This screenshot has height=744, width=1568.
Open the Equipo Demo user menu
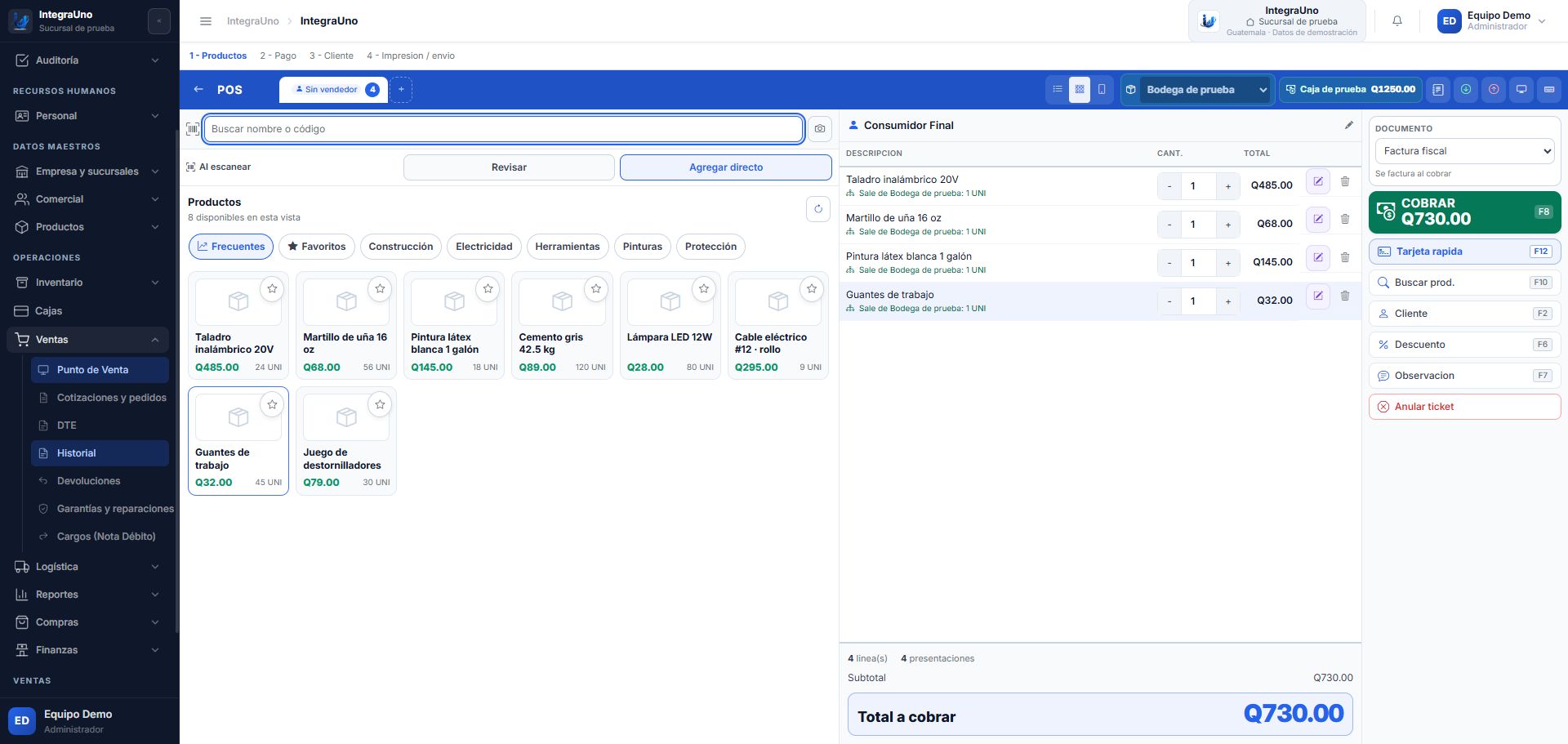pyautogui.click(x=1492, y=21)
